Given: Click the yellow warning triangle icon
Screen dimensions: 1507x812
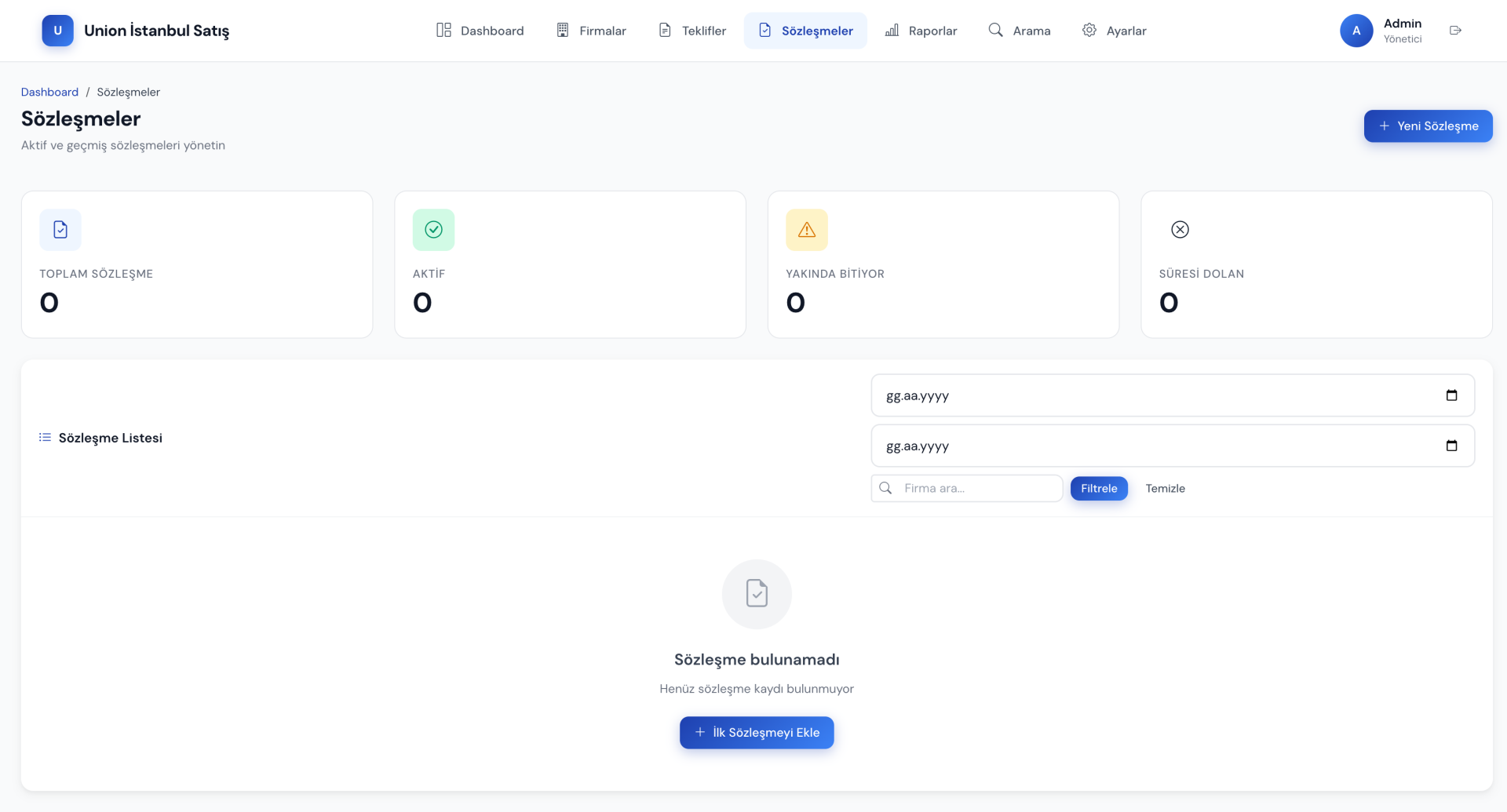Looking at the screenshot, I should [806, 230].
